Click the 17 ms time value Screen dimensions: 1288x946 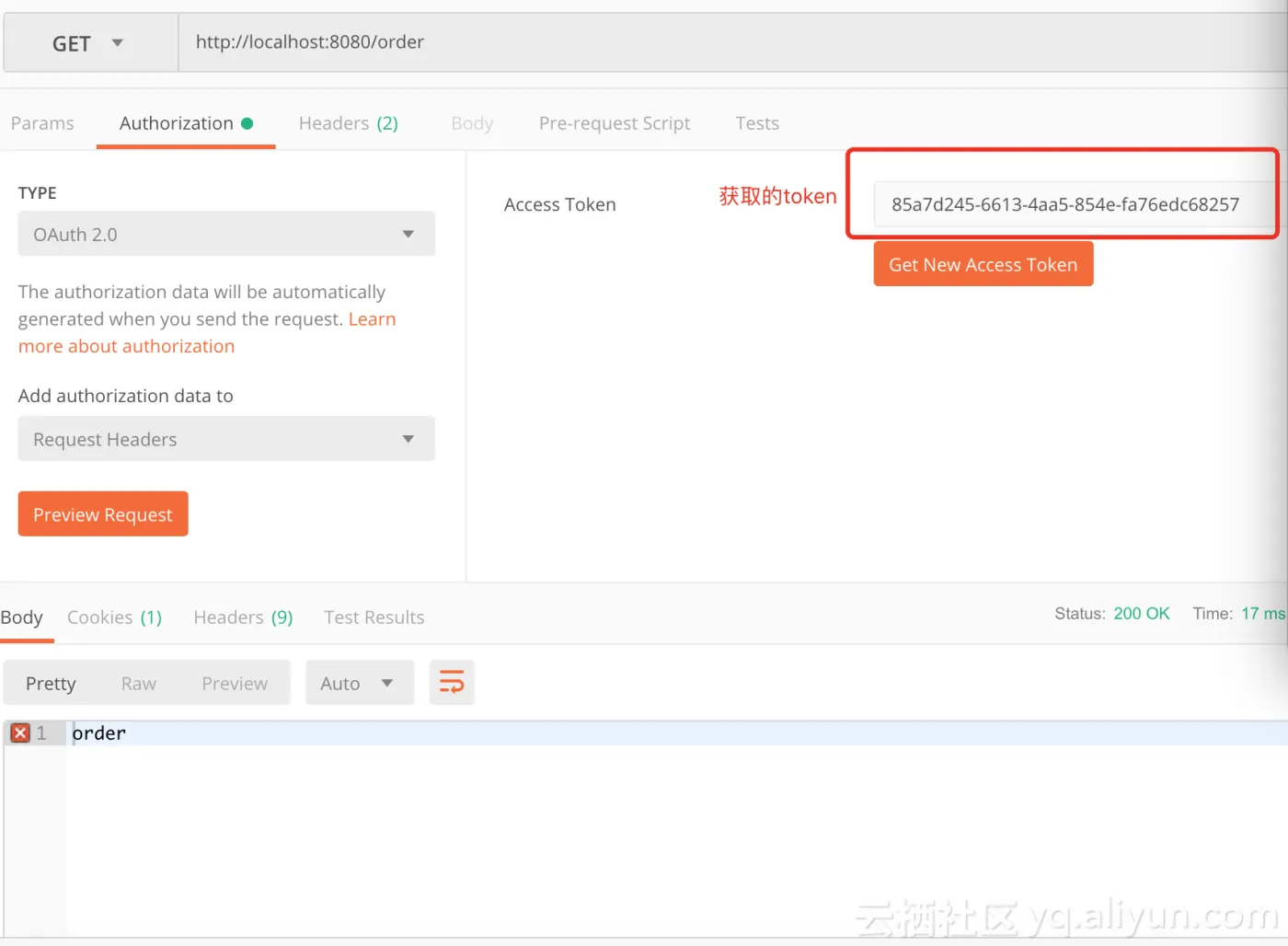tap(1263, 614)
